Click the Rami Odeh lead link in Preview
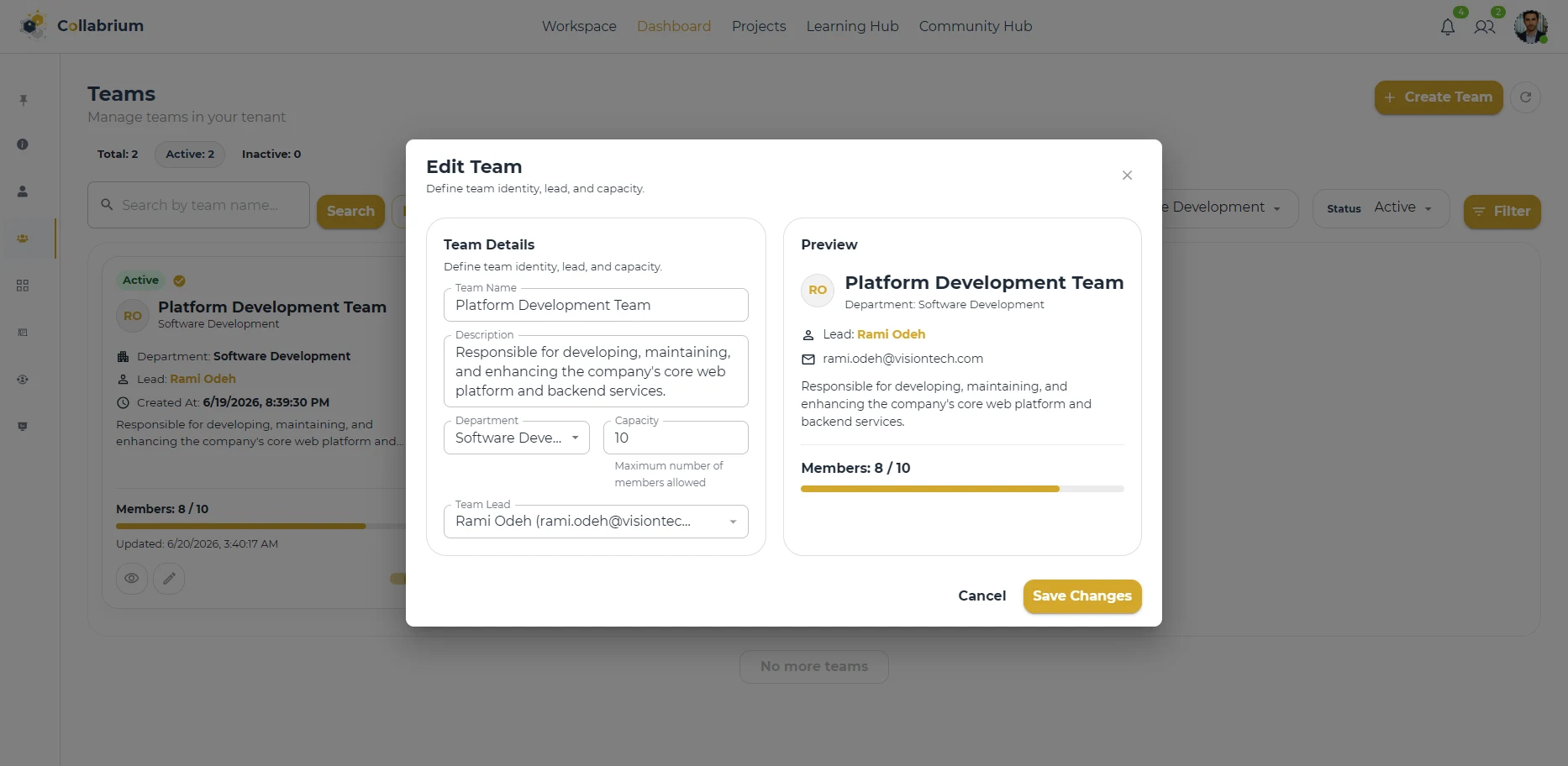1568x766 pixels. [891, 334]
